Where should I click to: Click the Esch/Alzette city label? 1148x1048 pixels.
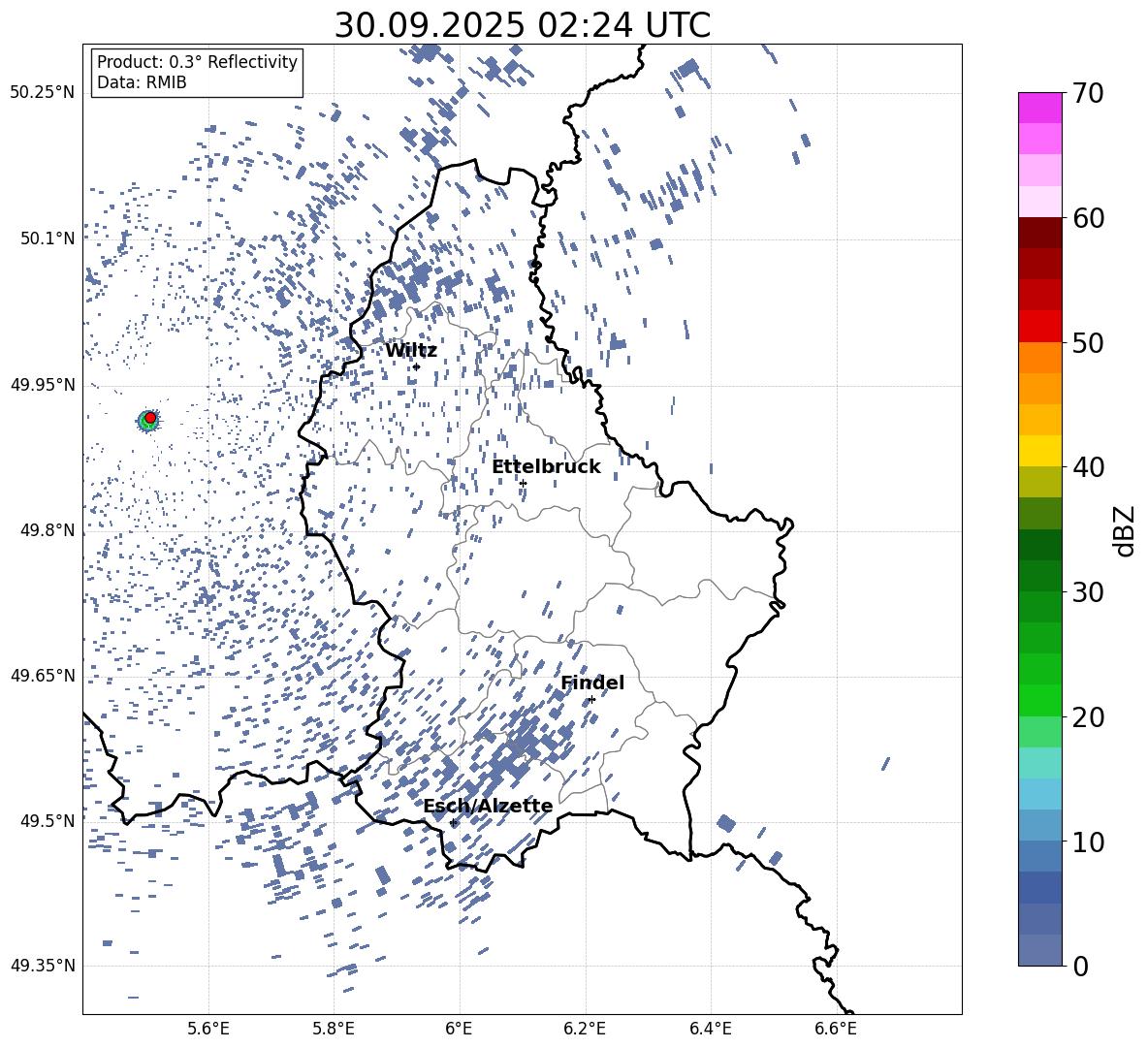point(488,807)
